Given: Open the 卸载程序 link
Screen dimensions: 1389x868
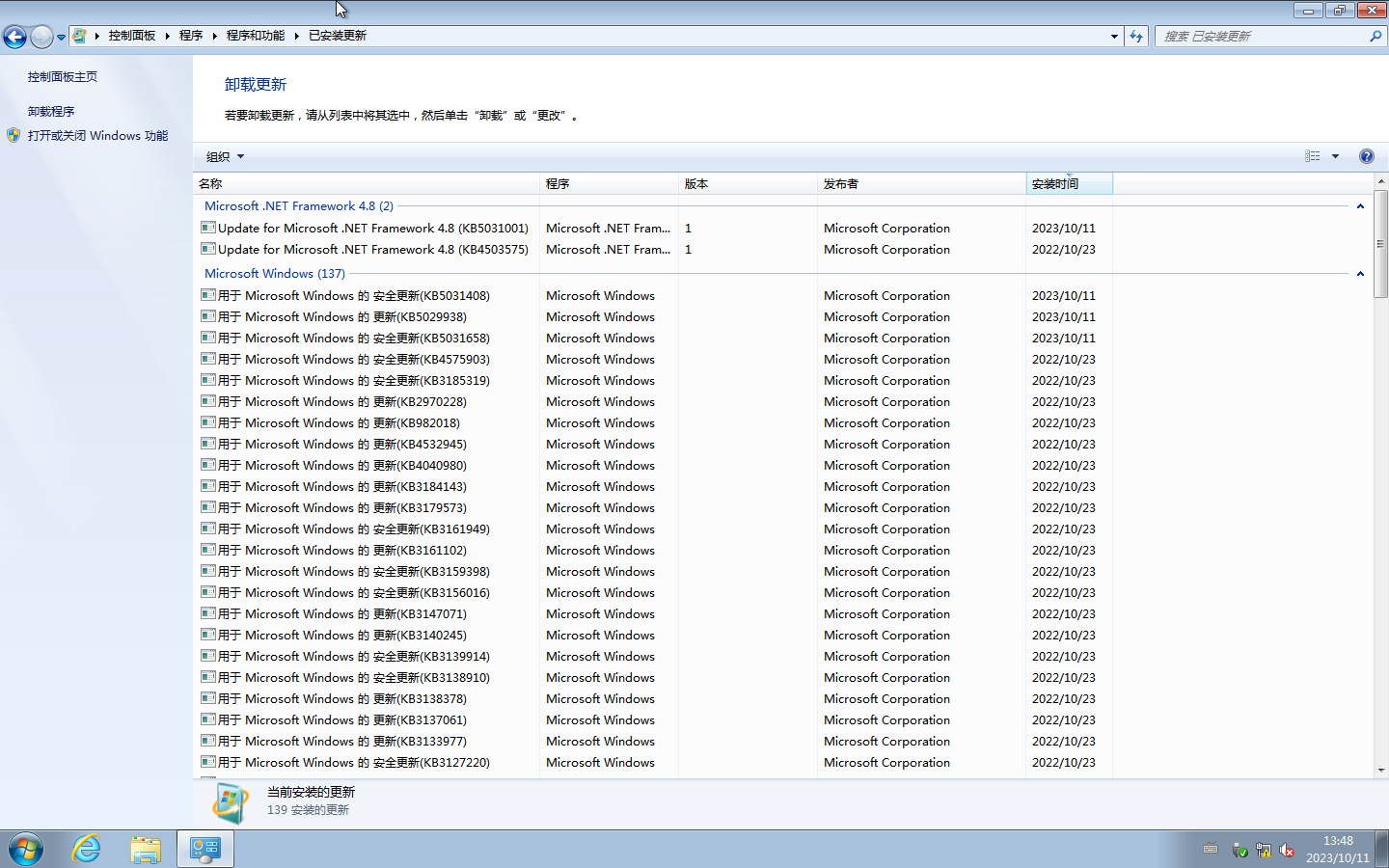Looking at the screenshot, I should click(51, 112).
